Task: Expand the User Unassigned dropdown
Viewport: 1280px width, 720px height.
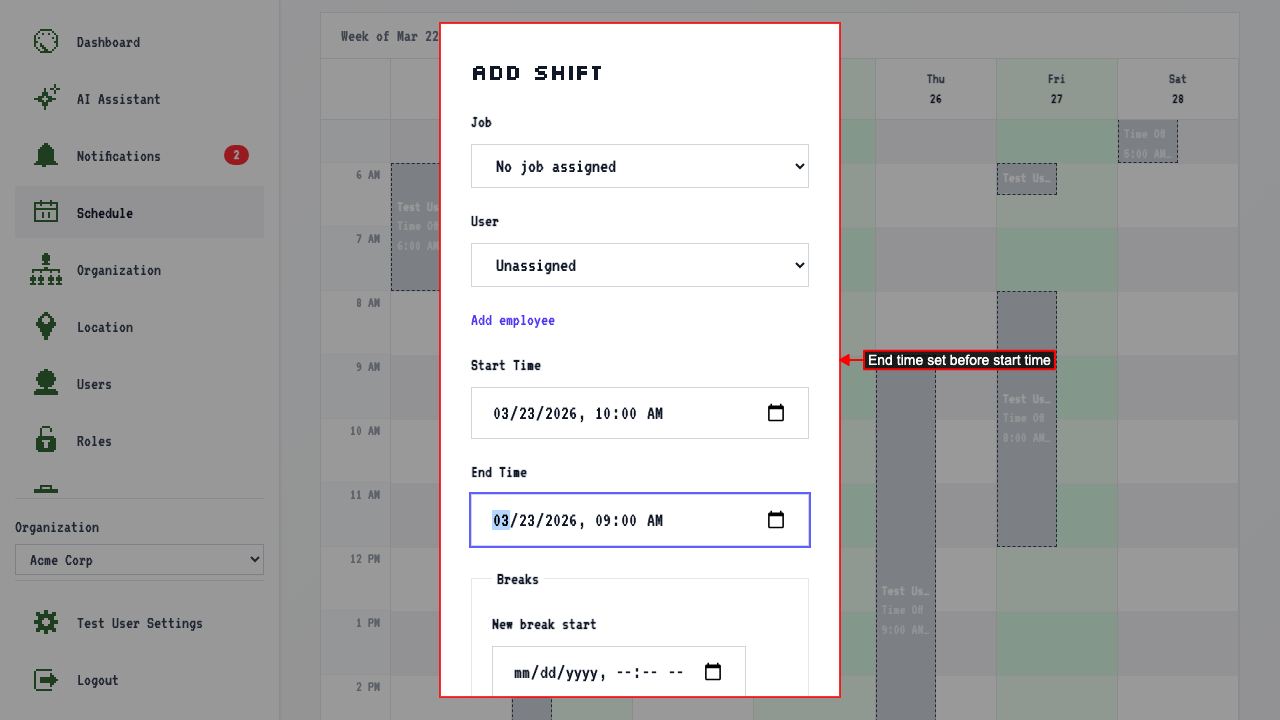Action: pos(640,265)
